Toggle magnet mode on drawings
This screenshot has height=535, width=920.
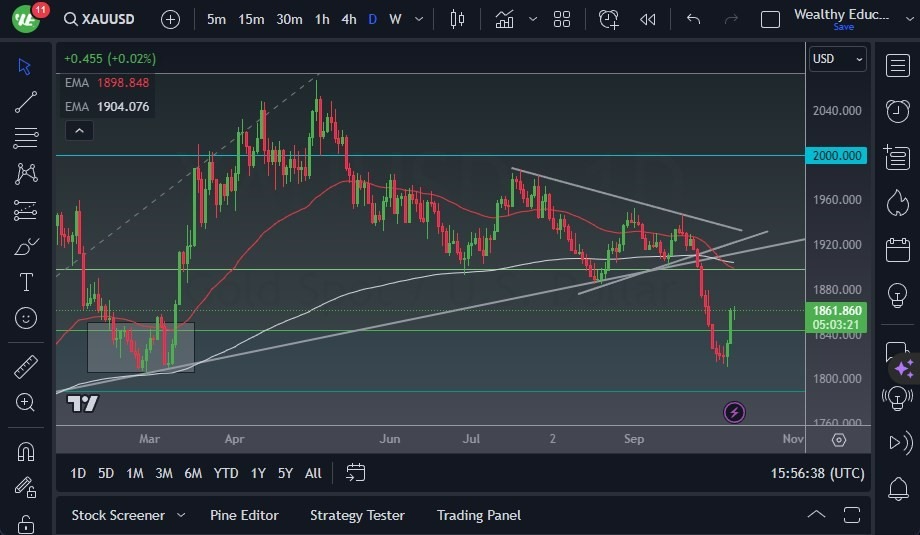point(26,452)
